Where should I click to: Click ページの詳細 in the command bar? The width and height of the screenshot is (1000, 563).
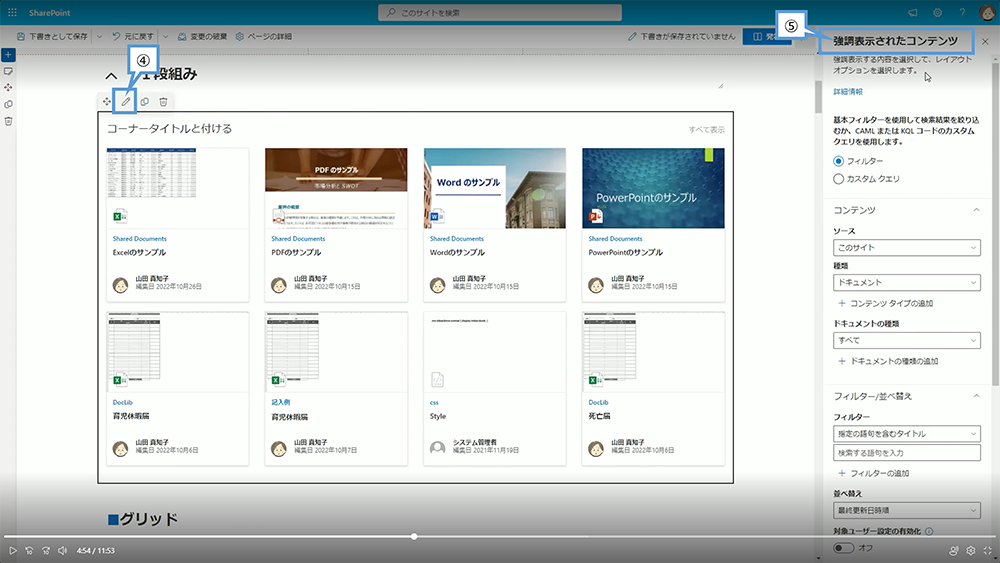[x=263, y=36]
